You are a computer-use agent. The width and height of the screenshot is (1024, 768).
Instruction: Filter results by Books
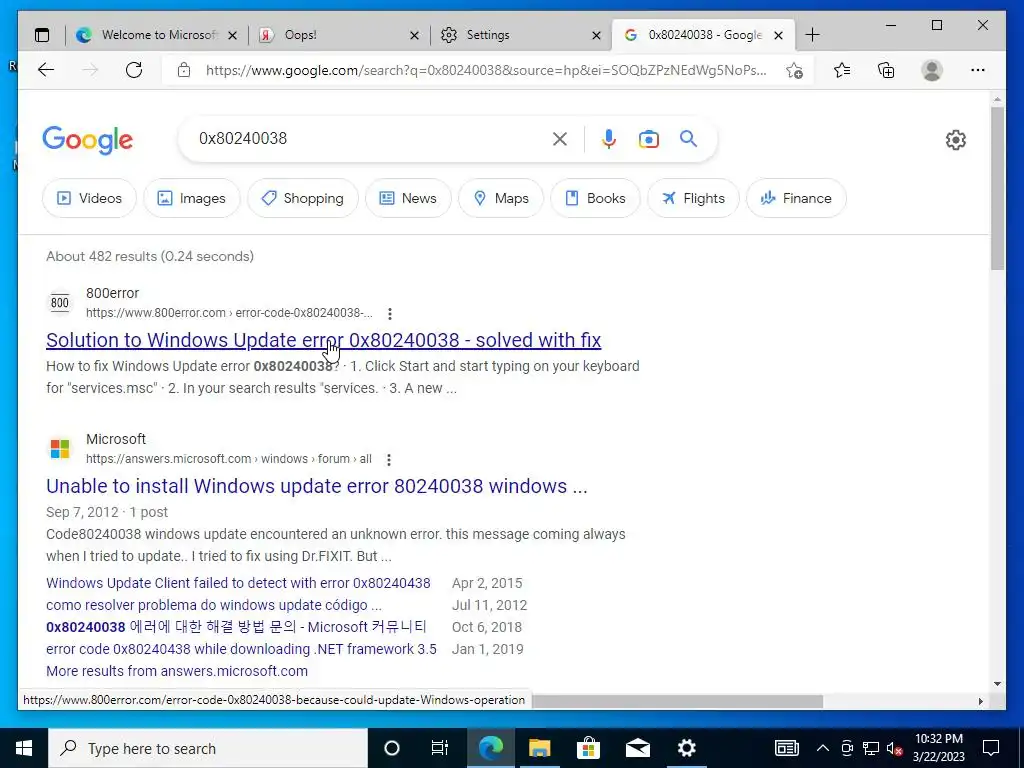point(595,198)
